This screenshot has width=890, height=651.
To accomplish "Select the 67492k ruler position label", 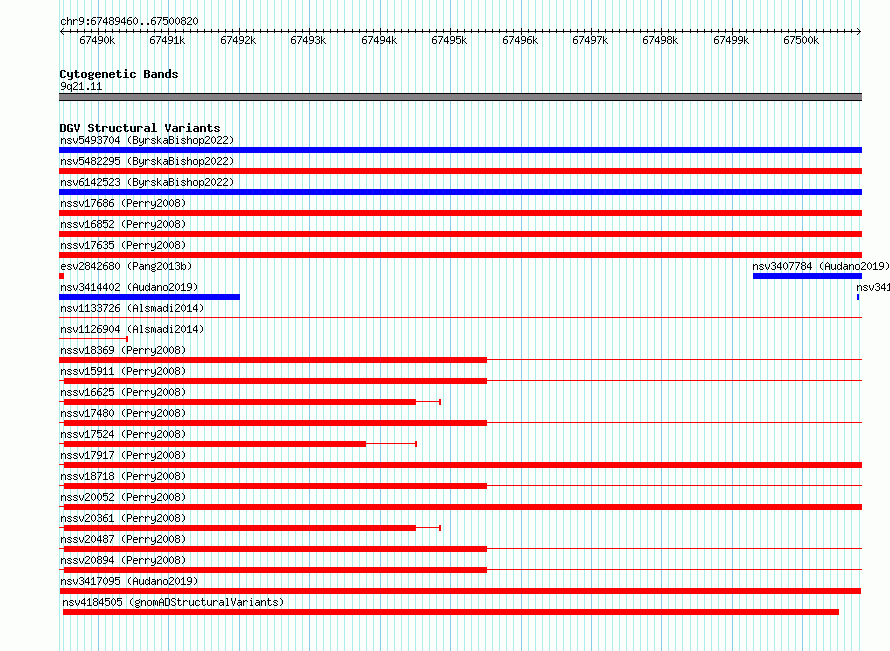I will coord(238,40).
